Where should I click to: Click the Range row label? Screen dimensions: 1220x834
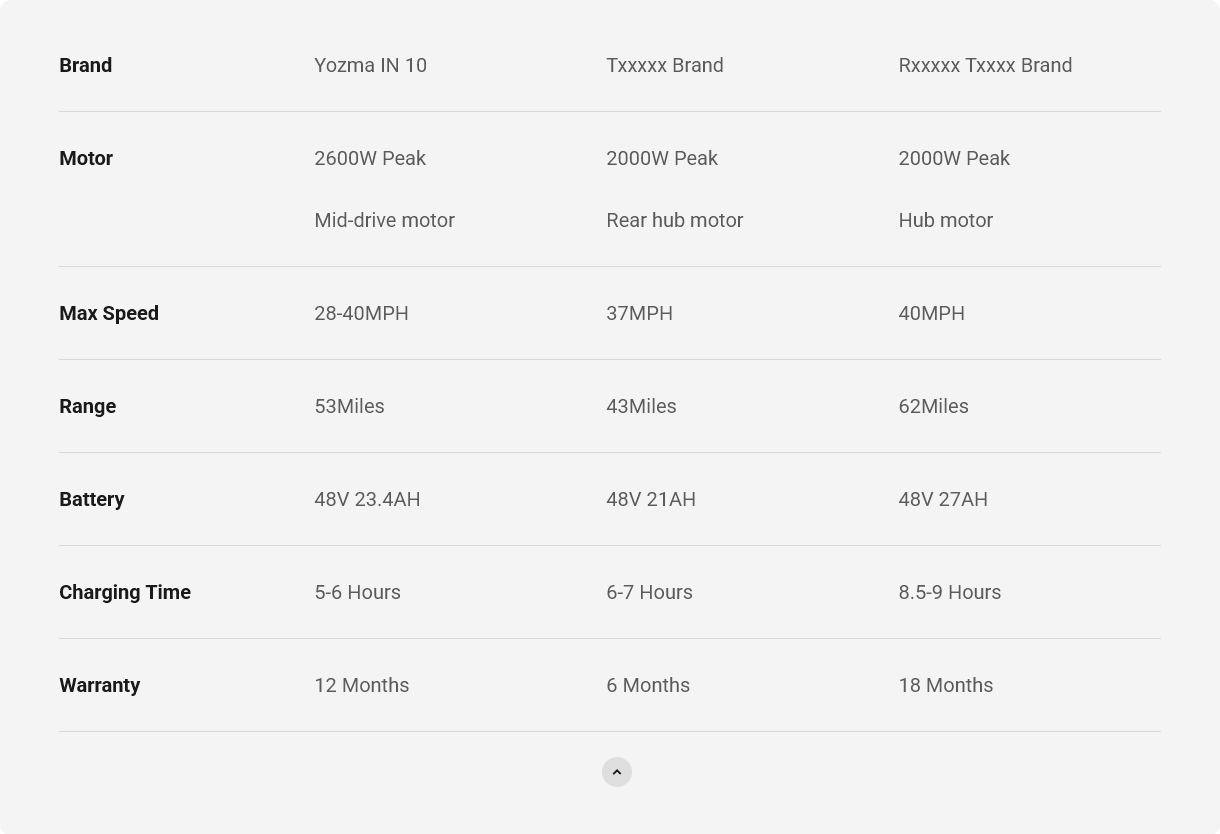click(x=88, y=406)
